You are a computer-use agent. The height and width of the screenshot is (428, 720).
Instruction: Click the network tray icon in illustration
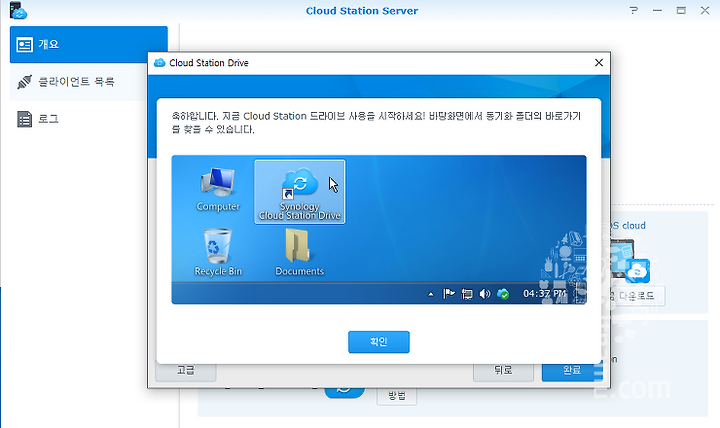point(467,294)
